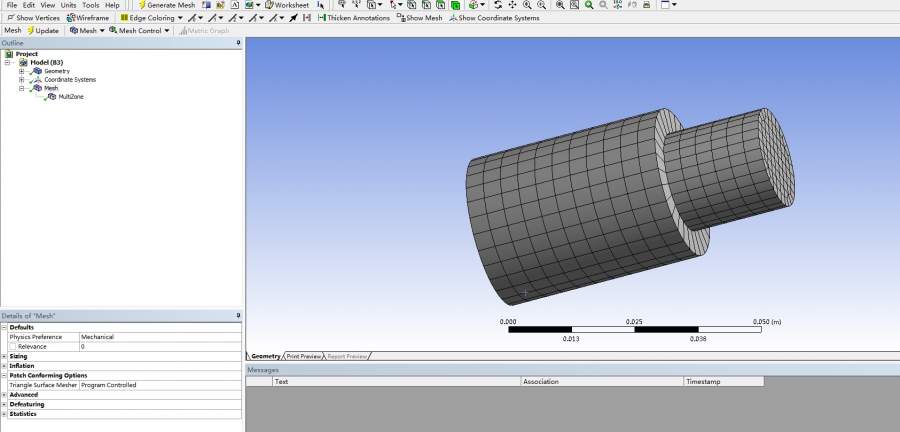Switch to the Print Preview tab
900x432 pixels.
pyautogui.click(x=304, y=356)
